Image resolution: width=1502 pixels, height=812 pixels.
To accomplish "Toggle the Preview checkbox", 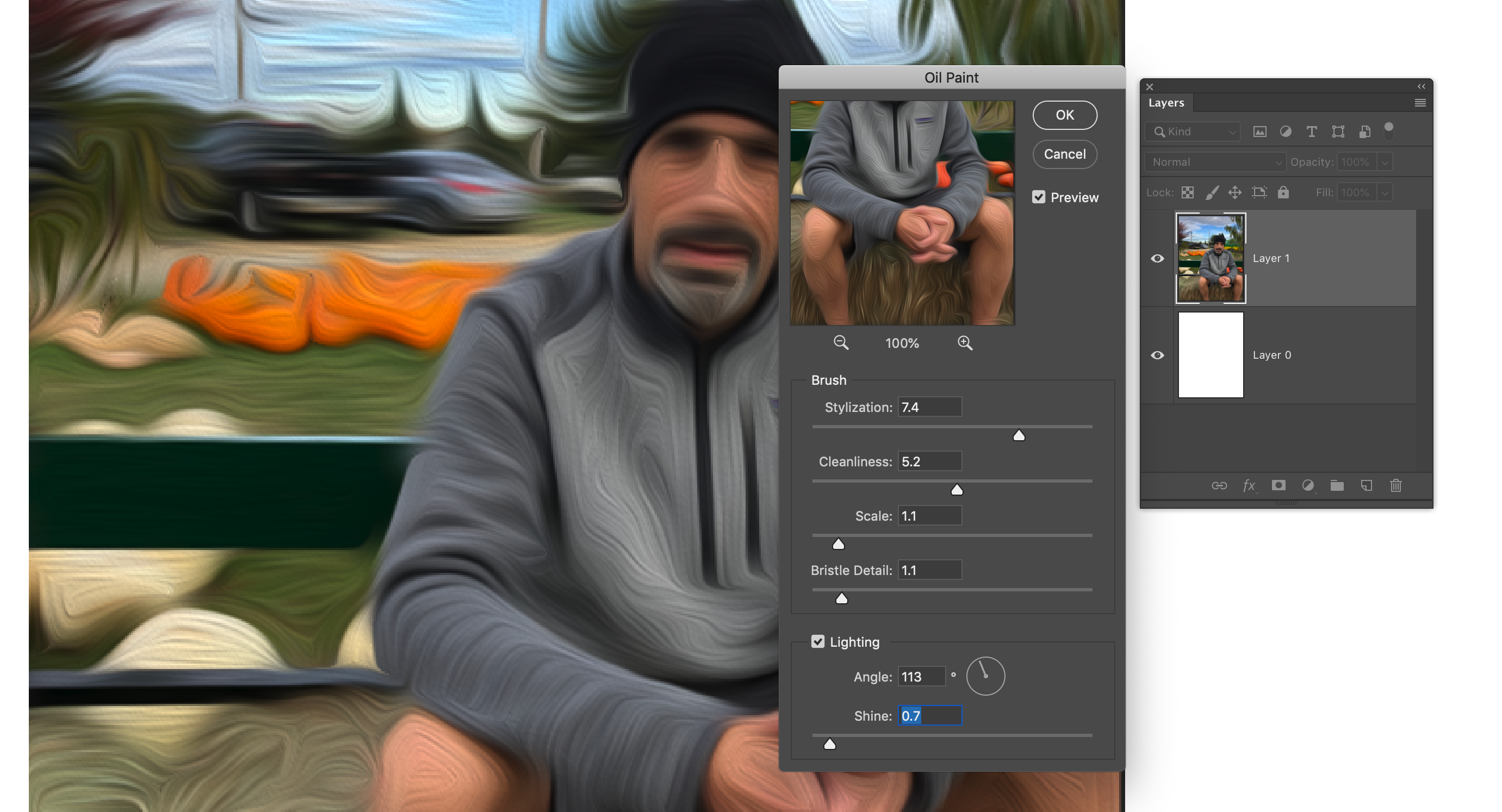I will click(x=1039, y=197).
